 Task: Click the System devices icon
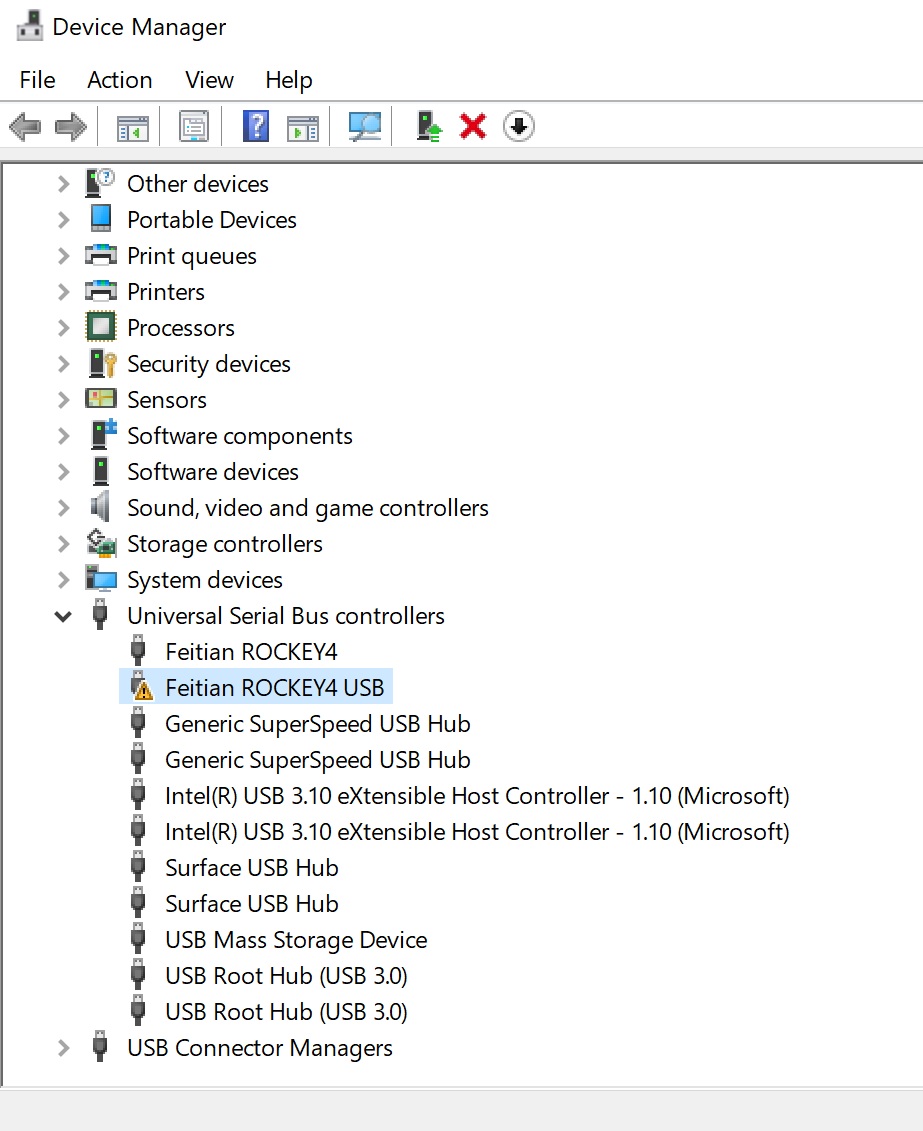[100, 578]
